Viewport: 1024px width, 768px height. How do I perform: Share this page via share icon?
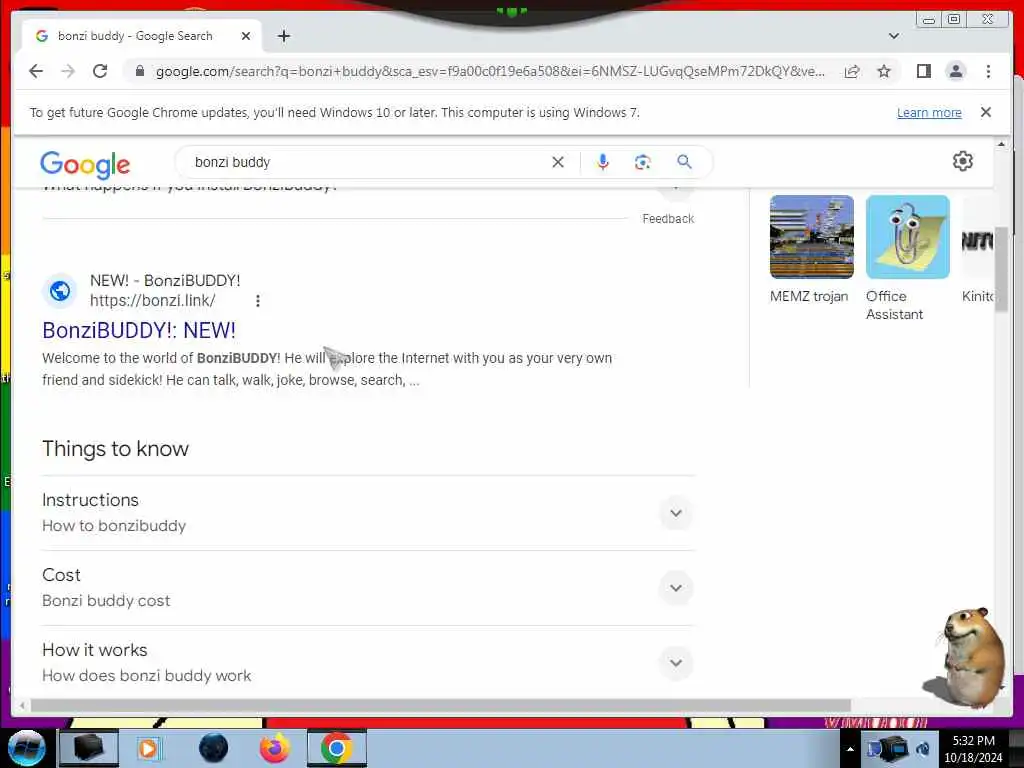coord(852,71)
